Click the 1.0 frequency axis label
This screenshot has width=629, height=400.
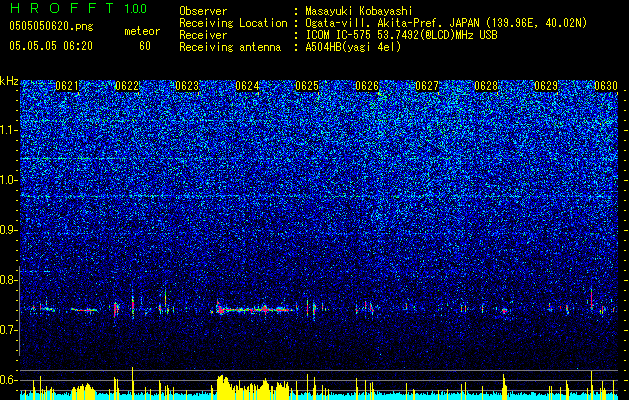(9, 180)
